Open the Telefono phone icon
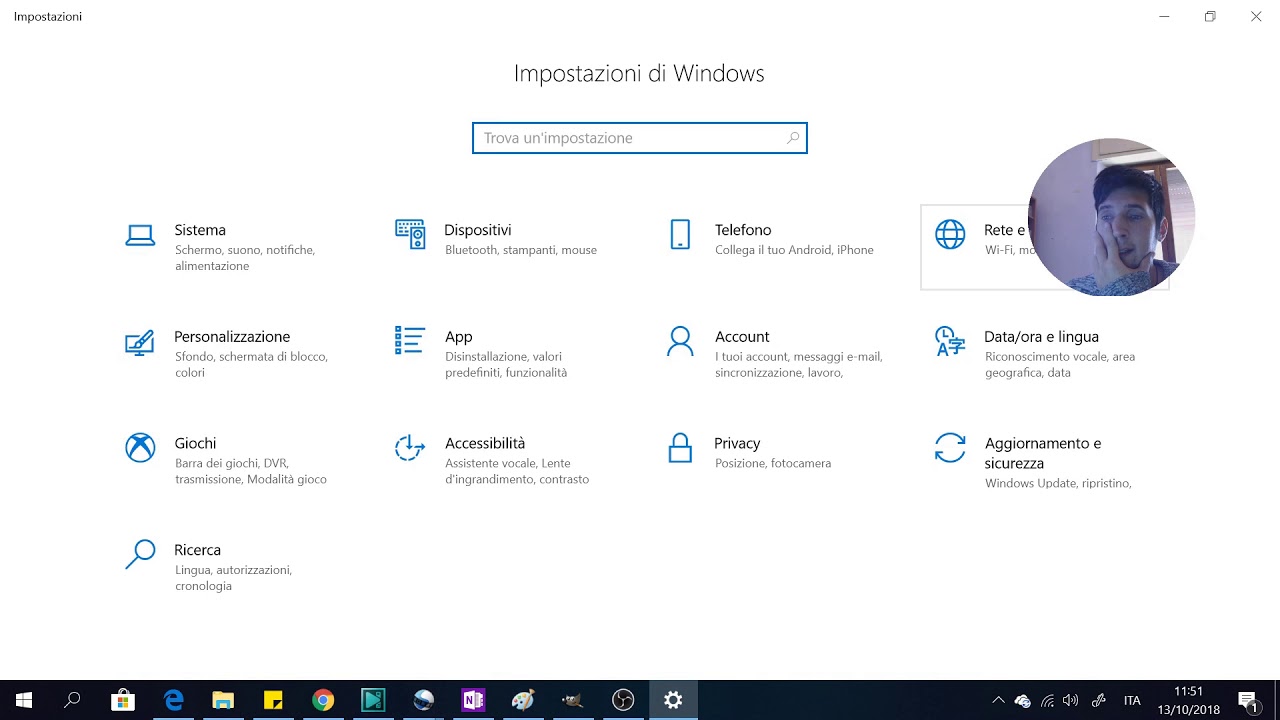Image resolution: width=1280 pixels, height=720 pixels. (x=680, y=234)
